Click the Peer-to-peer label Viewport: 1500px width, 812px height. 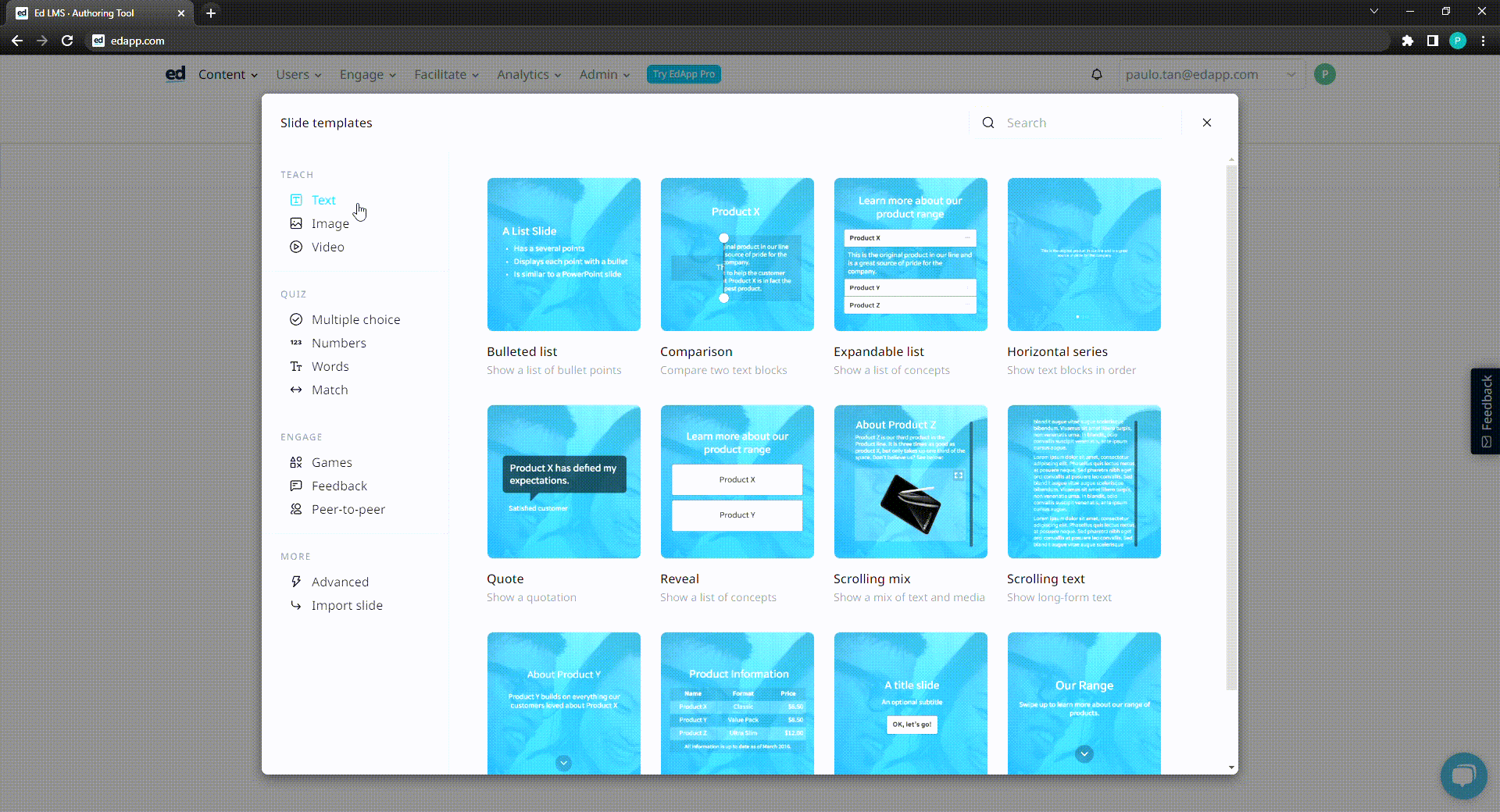pos(348,509)
